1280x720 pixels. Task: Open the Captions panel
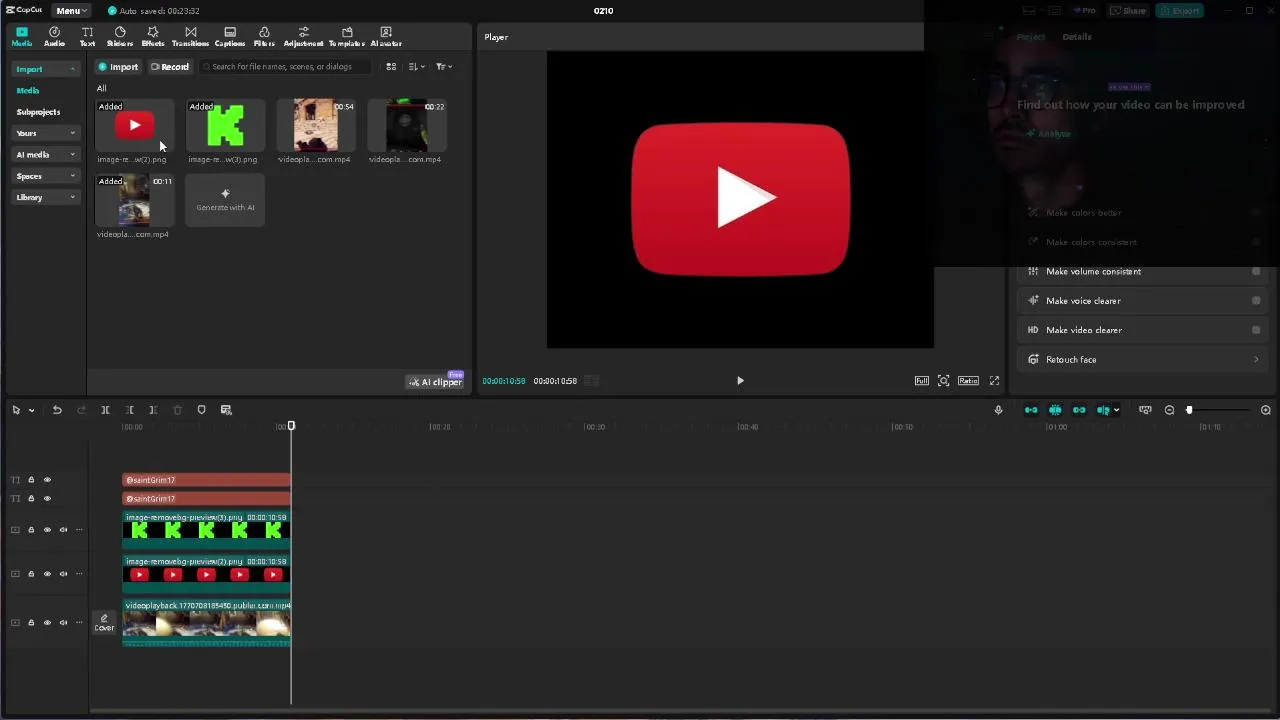coord(229,36)
